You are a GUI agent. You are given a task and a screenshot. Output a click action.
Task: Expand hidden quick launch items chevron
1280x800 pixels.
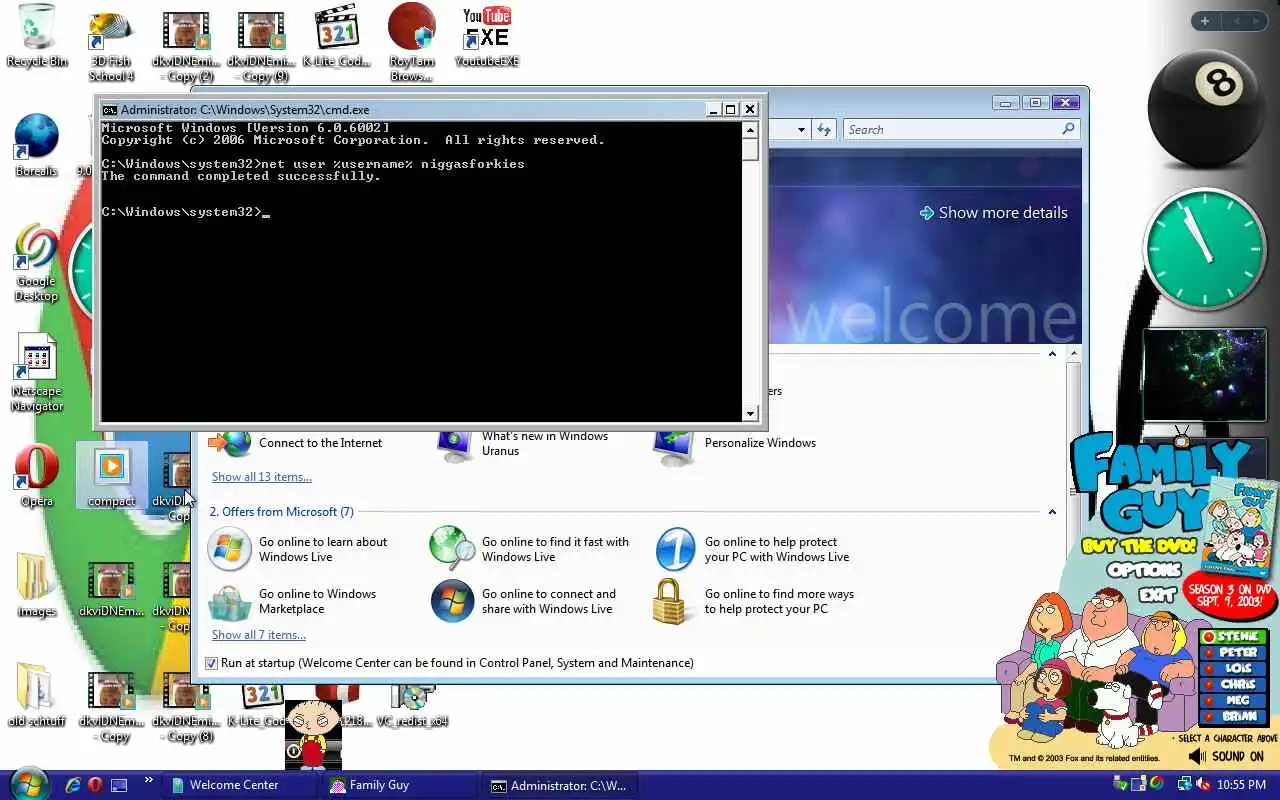149,780
